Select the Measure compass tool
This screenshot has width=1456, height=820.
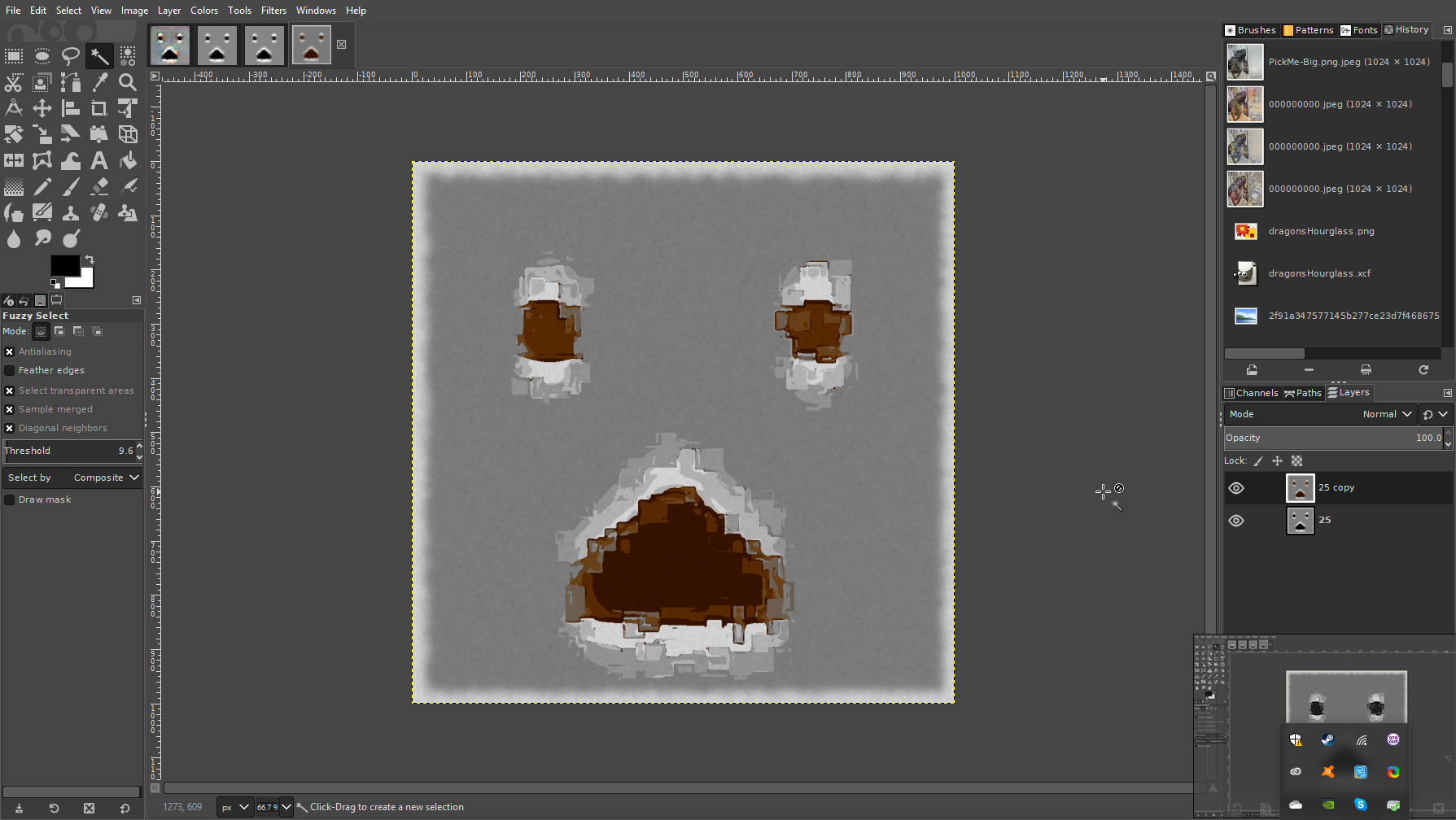click(14, 108)
